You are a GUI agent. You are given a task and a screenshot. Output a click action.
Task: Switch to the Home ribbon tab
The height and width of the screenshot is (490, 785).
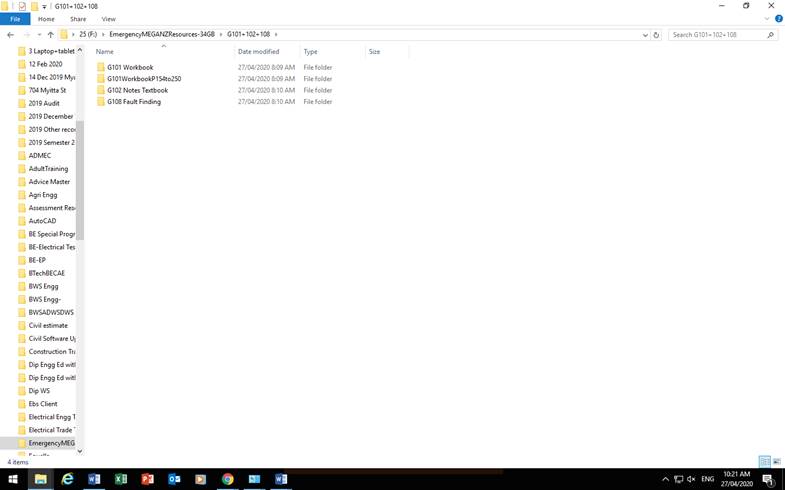(46, 19)
